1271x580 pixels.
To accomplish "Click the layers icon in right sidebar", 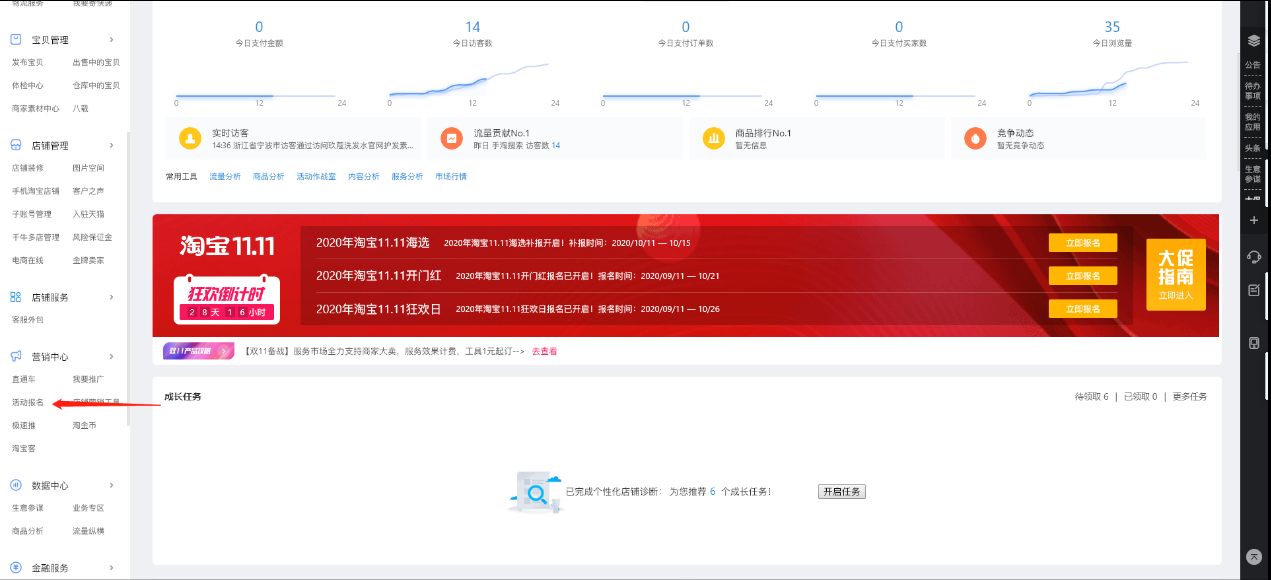I will (x=1253, y=41).
